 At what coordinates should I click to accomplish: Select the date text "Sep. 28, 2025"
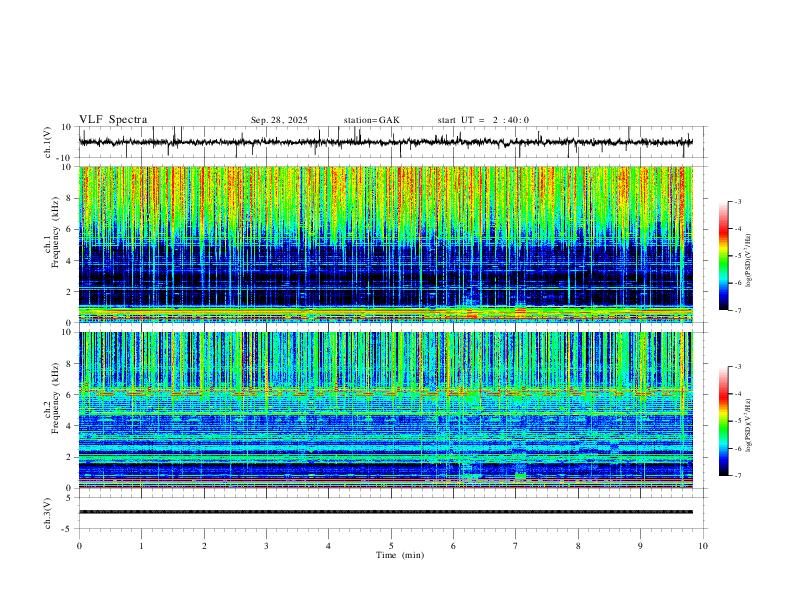click(279, 120)
